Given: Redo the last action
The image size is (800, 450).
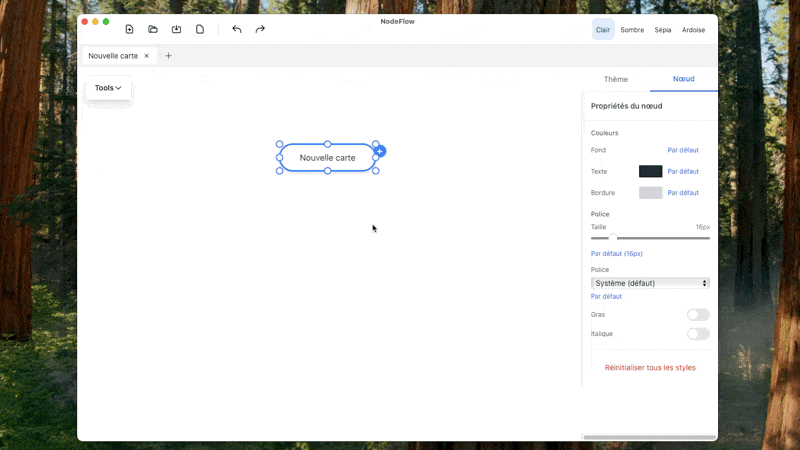Looking at the screenshot, I should click(x=260, y=29).
